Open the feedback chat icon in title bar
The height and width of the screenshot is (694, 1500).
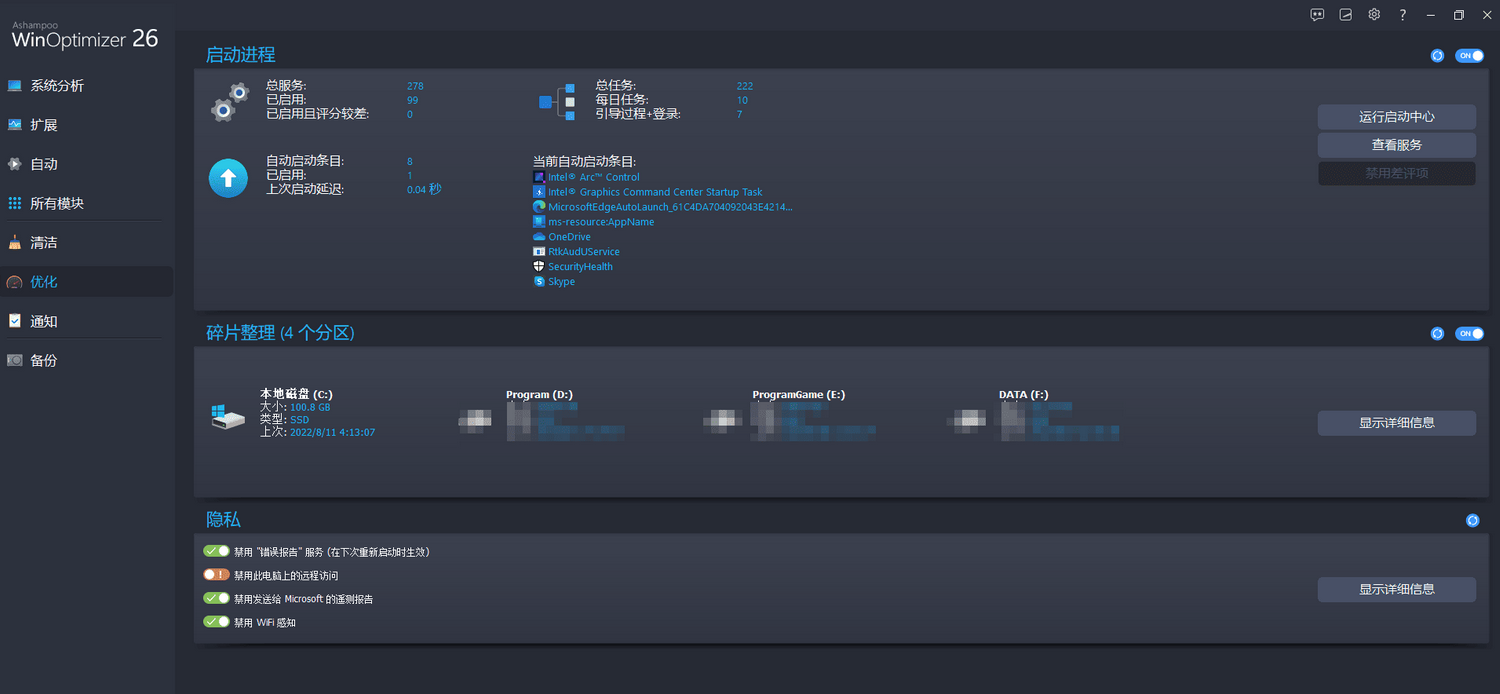pyautogui.click(x=1317, y=15)
